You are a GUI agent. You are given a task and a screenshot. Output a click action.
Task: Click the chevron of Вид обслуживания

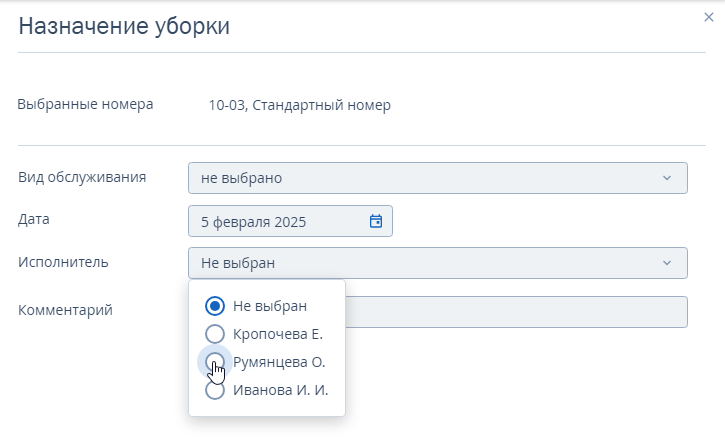pos(667,178)
